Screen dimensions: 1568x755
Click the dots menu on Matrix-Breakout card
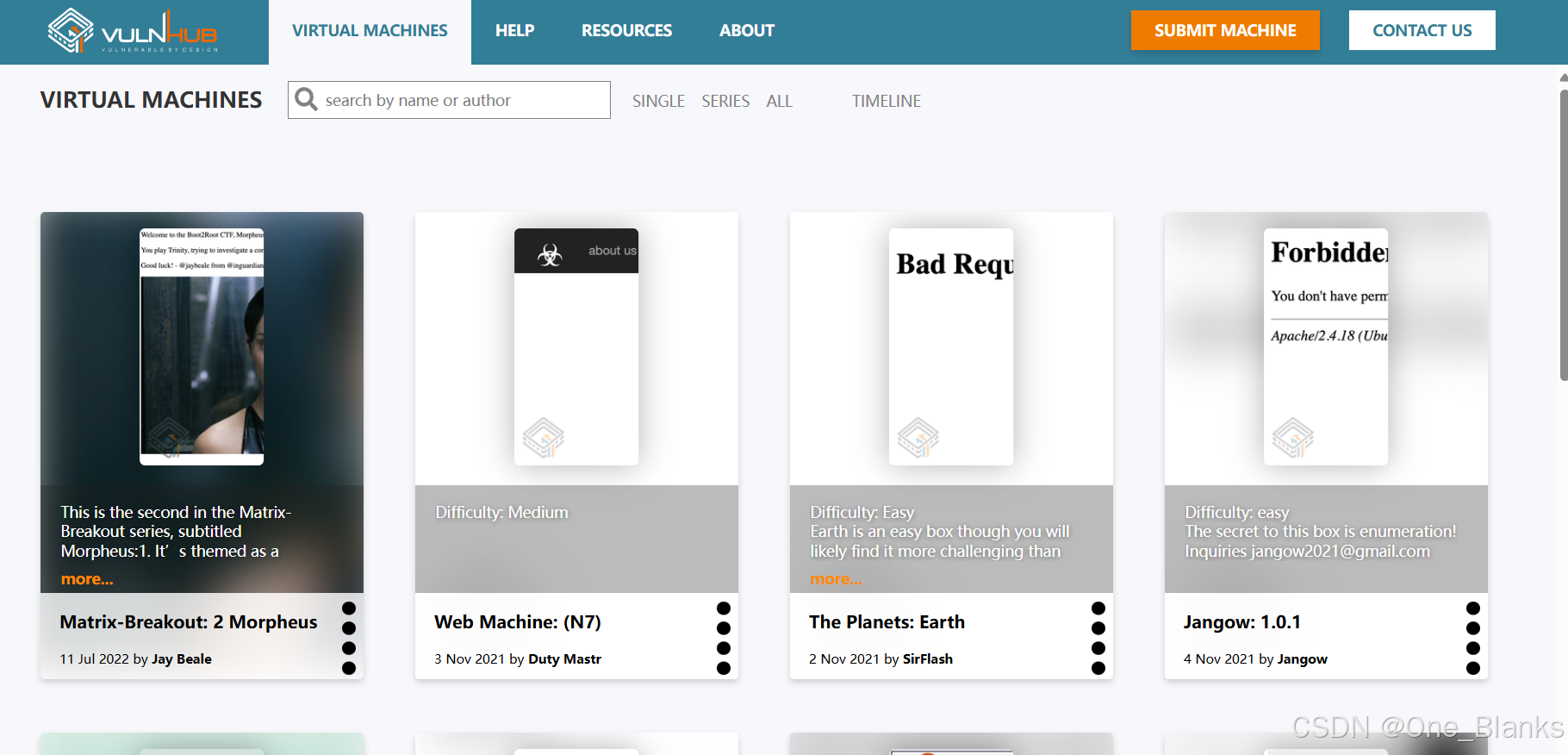coord(349,638)
